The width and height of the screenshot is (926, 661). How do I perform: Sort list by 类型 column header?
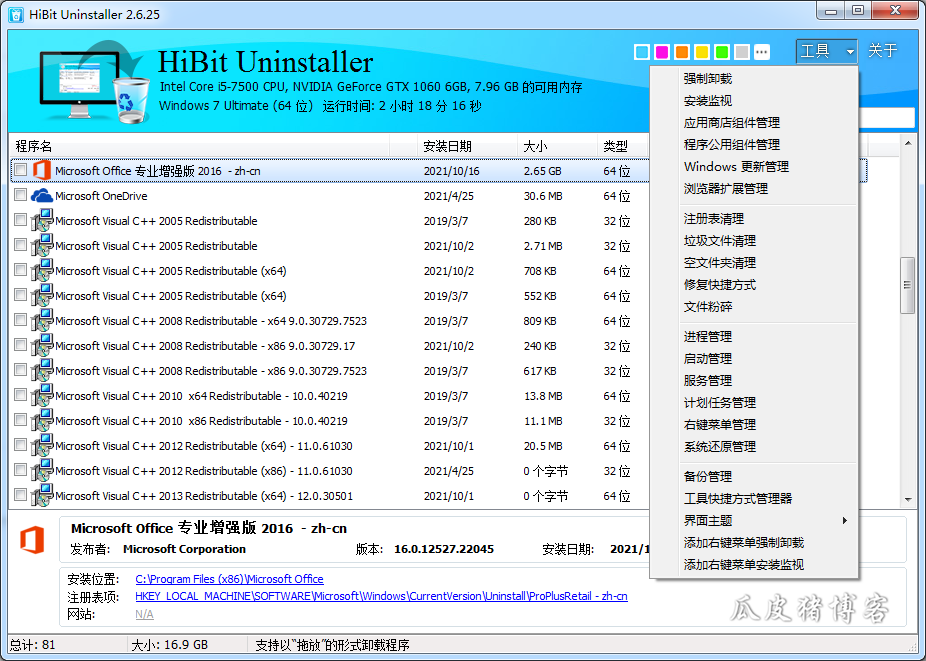tap(623, 146)
